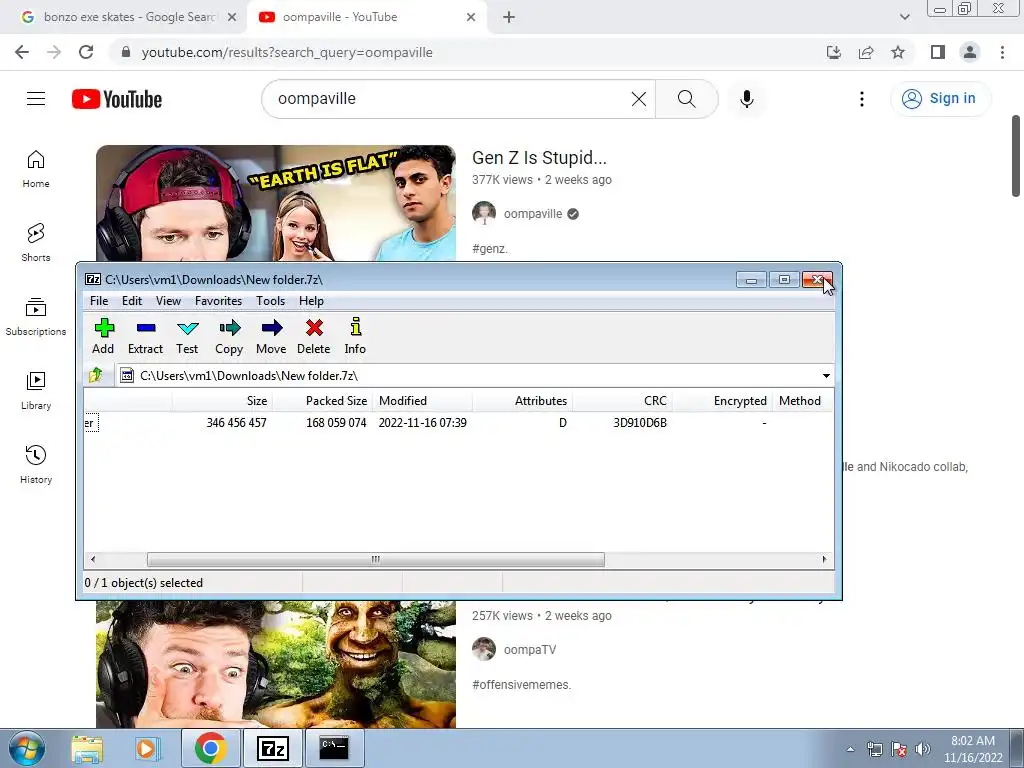Go to YouTube Home in sidebar

point(36,169)
